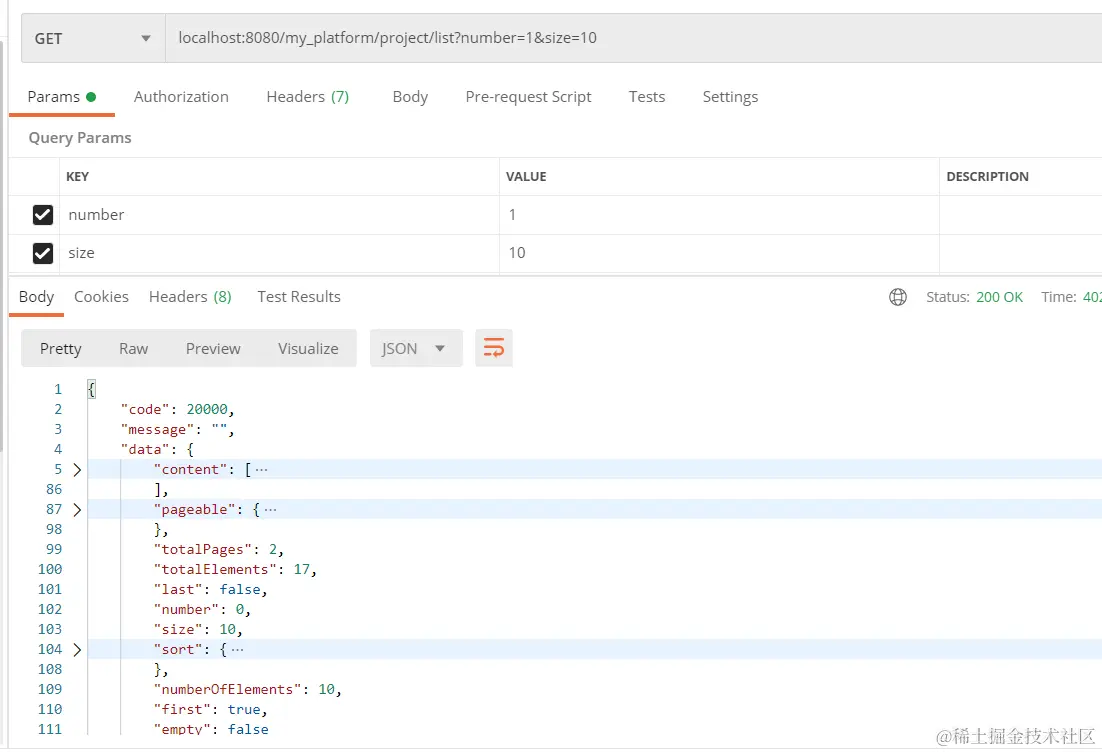Edit the value 1 of number
Viewport: 1102px width, 753px height.
720,214
